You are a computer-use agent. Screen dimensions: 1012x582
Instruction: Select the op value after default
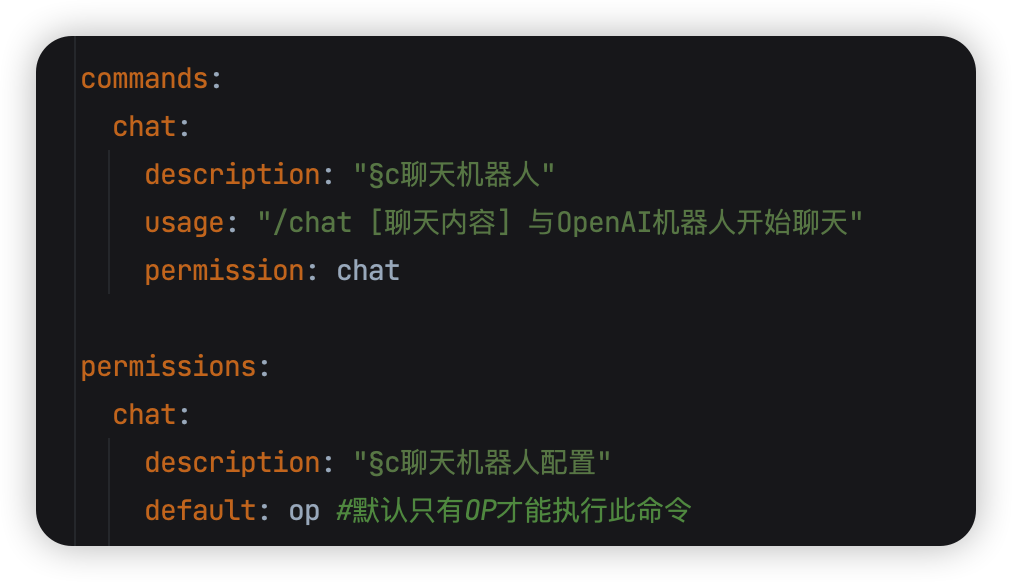click(x=304, y=512)
